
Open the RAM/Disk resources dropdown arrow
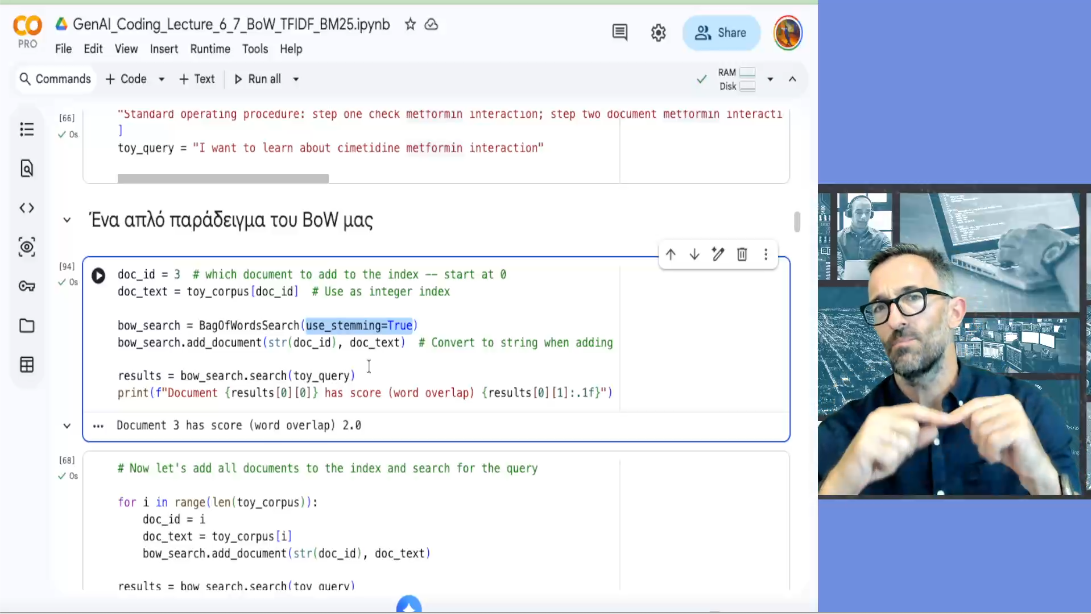pyautogui.click(x=770, y=79)
